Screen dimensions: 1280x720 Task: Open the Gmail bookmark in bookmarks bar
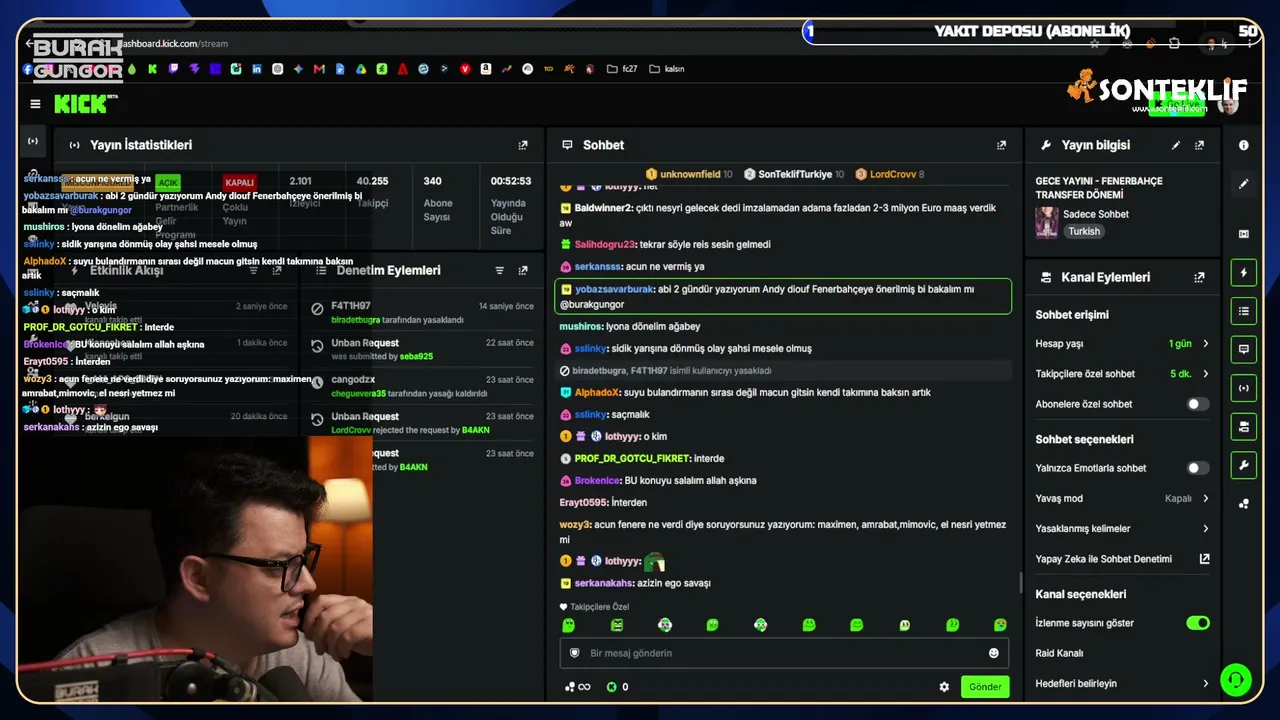[x=319, y=69]
